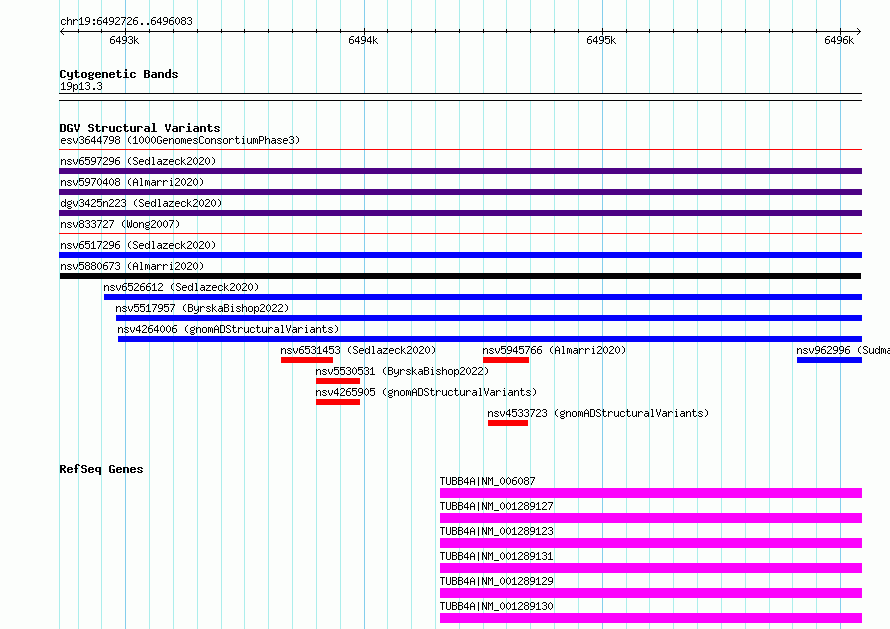Click the 6495k ruler tick label
The width and height of the screenshot is (890, 629).
(x=601, y=40)
